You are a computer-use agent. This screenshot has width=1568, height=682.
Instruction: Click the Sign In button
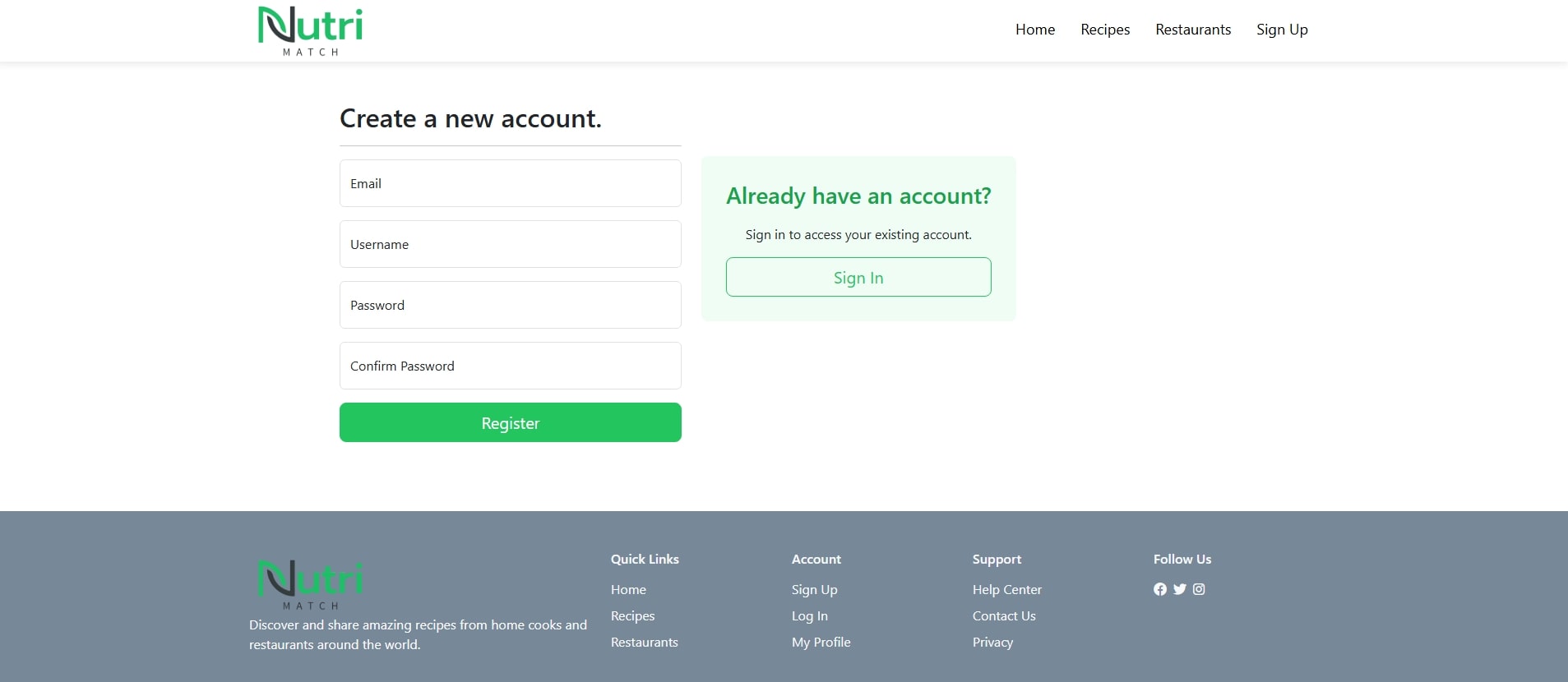point(858,278)
